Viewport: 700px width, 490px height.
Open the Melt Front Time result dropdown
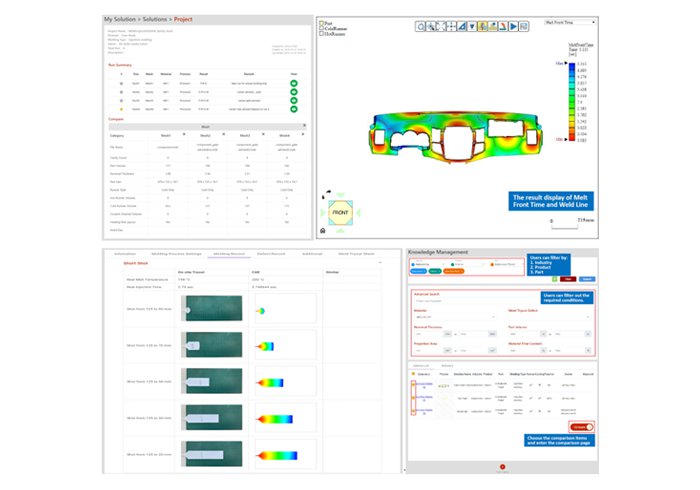point(570,22)
